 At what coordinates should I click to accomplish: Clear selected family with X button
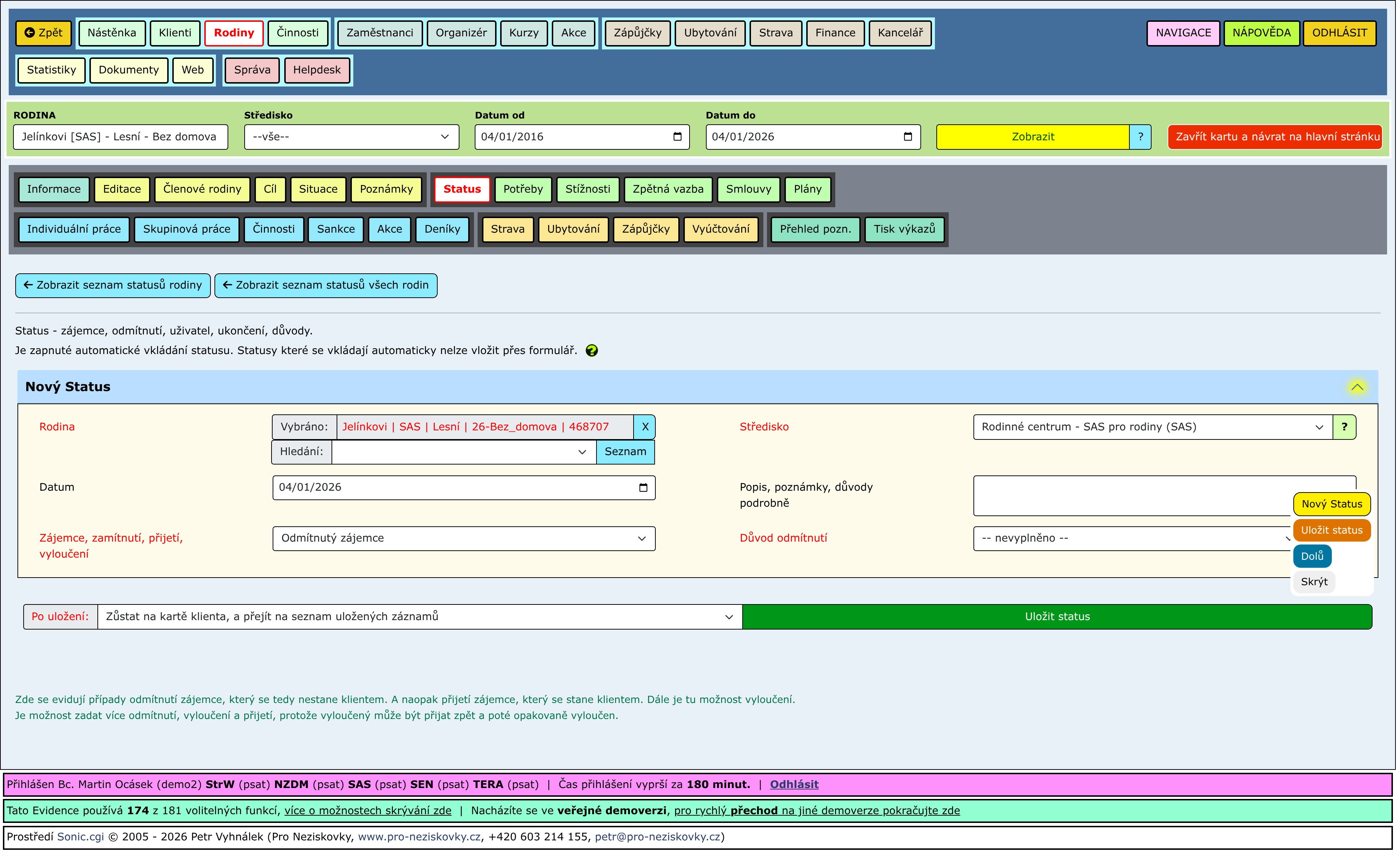coord(645,427)
